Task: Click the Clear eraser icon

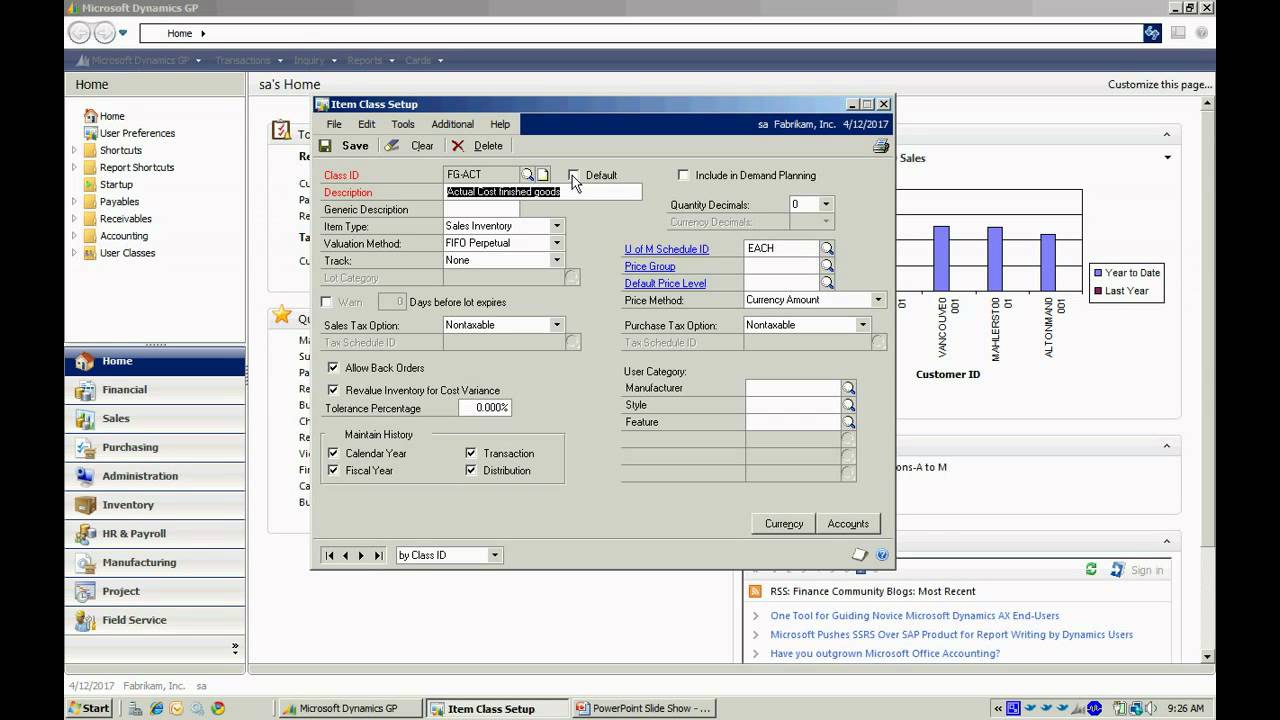Action: (392, 146)
